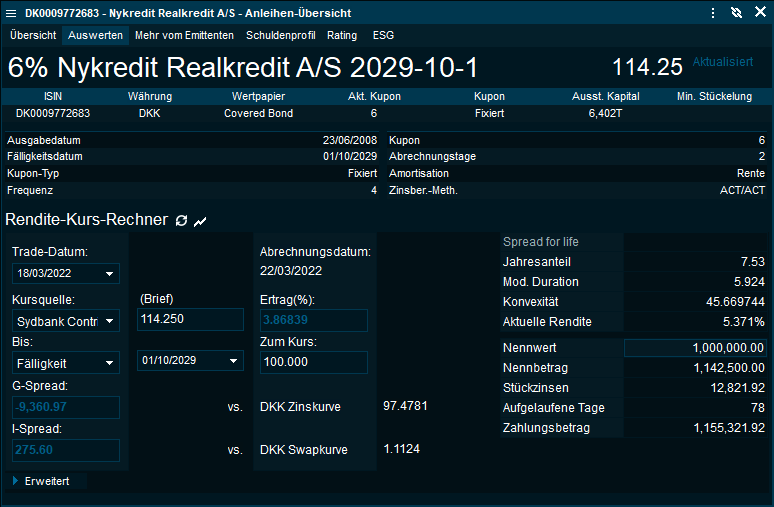Viewport: 774px width, 507px height.
Task: Switch to the Übersicht tab
Action: click(x=33, y=35)
